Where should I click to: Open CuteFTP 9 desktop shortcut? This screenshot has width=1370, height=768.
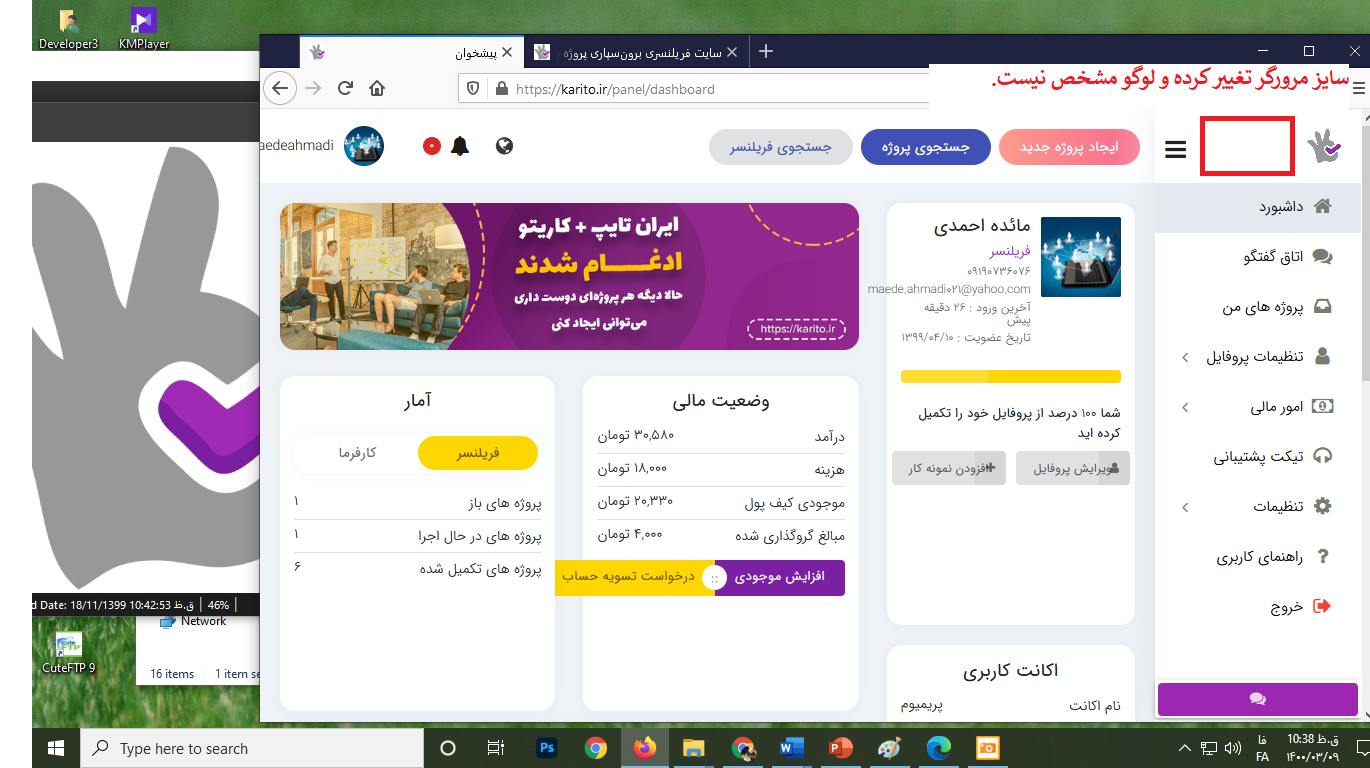tap(68, 653)
